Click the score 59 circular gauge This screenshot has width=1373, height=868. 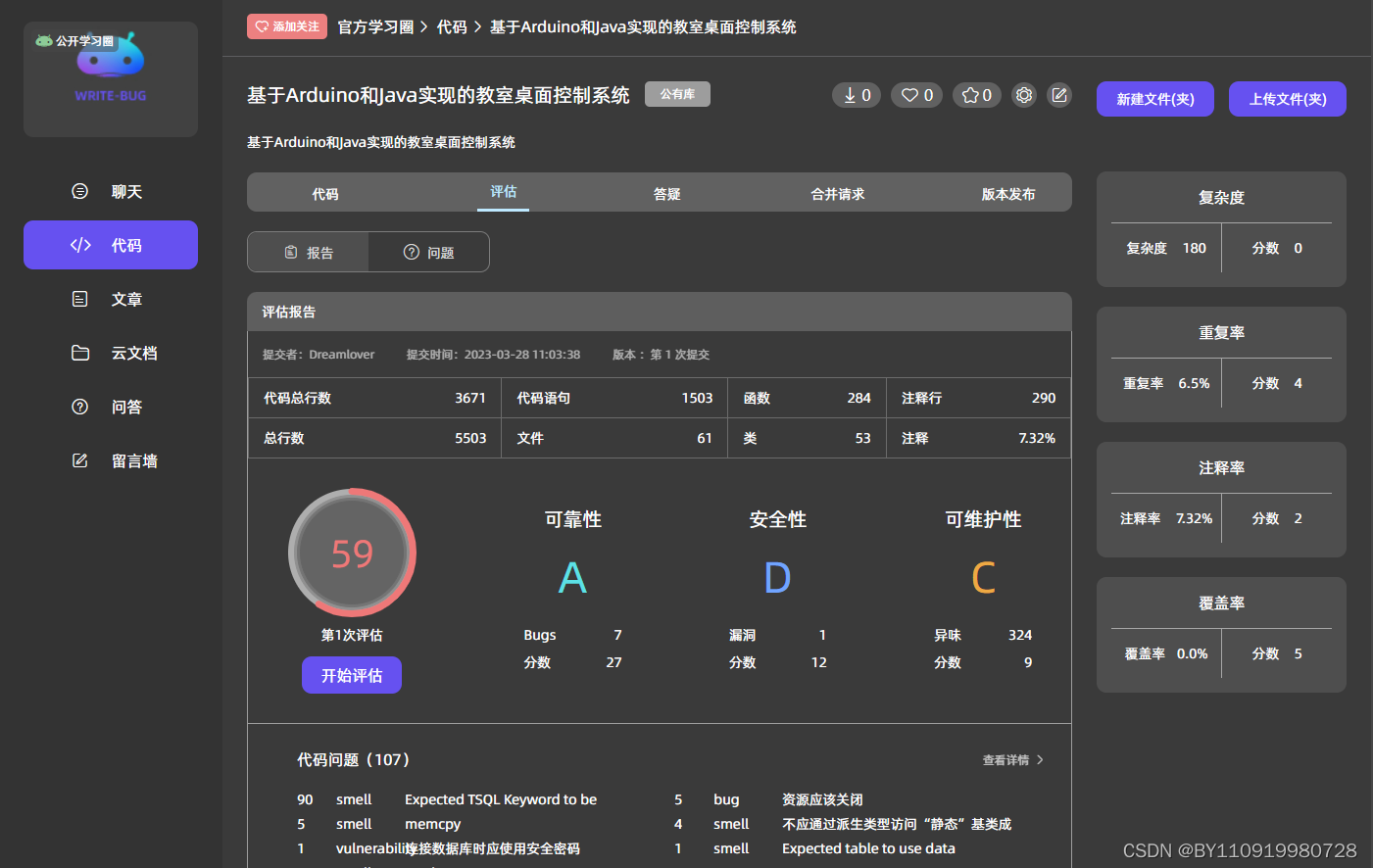[x=352, y=553]
